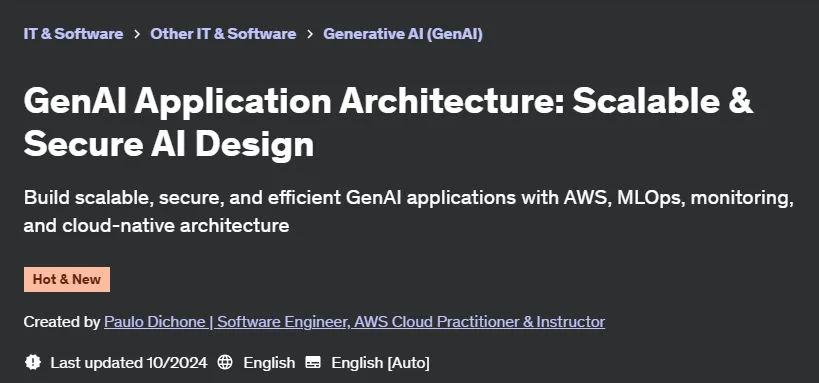This screenshot has height=383, width=819.
Task: Click the first breadcrumb chevron separator
Action: pyautogui.click(x=137, y=34)
